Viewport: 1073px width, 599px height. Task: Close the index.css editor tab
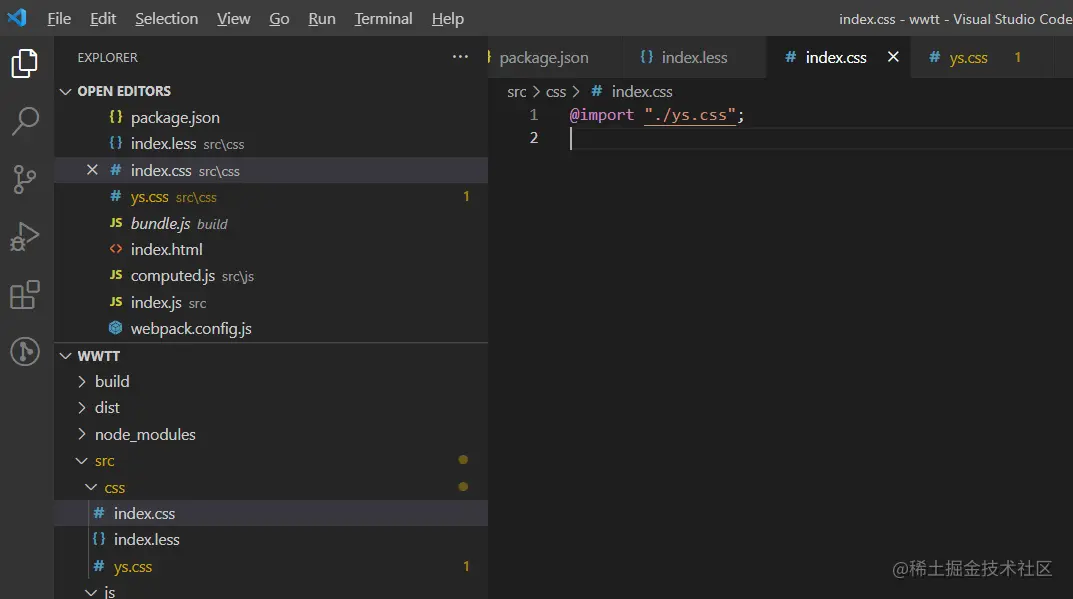click(x=893, y=57)
